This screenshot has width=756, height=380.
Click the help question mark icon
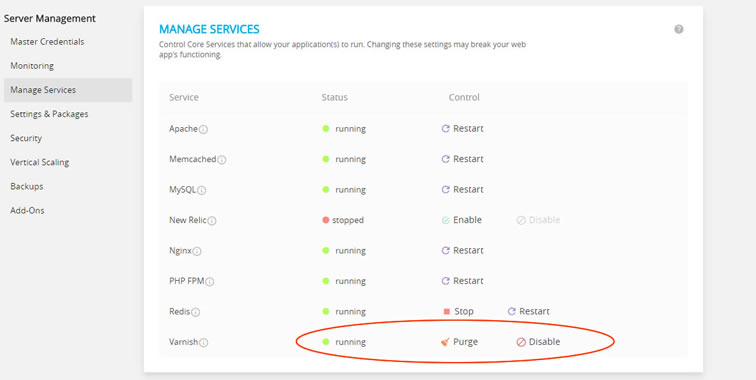678,29
